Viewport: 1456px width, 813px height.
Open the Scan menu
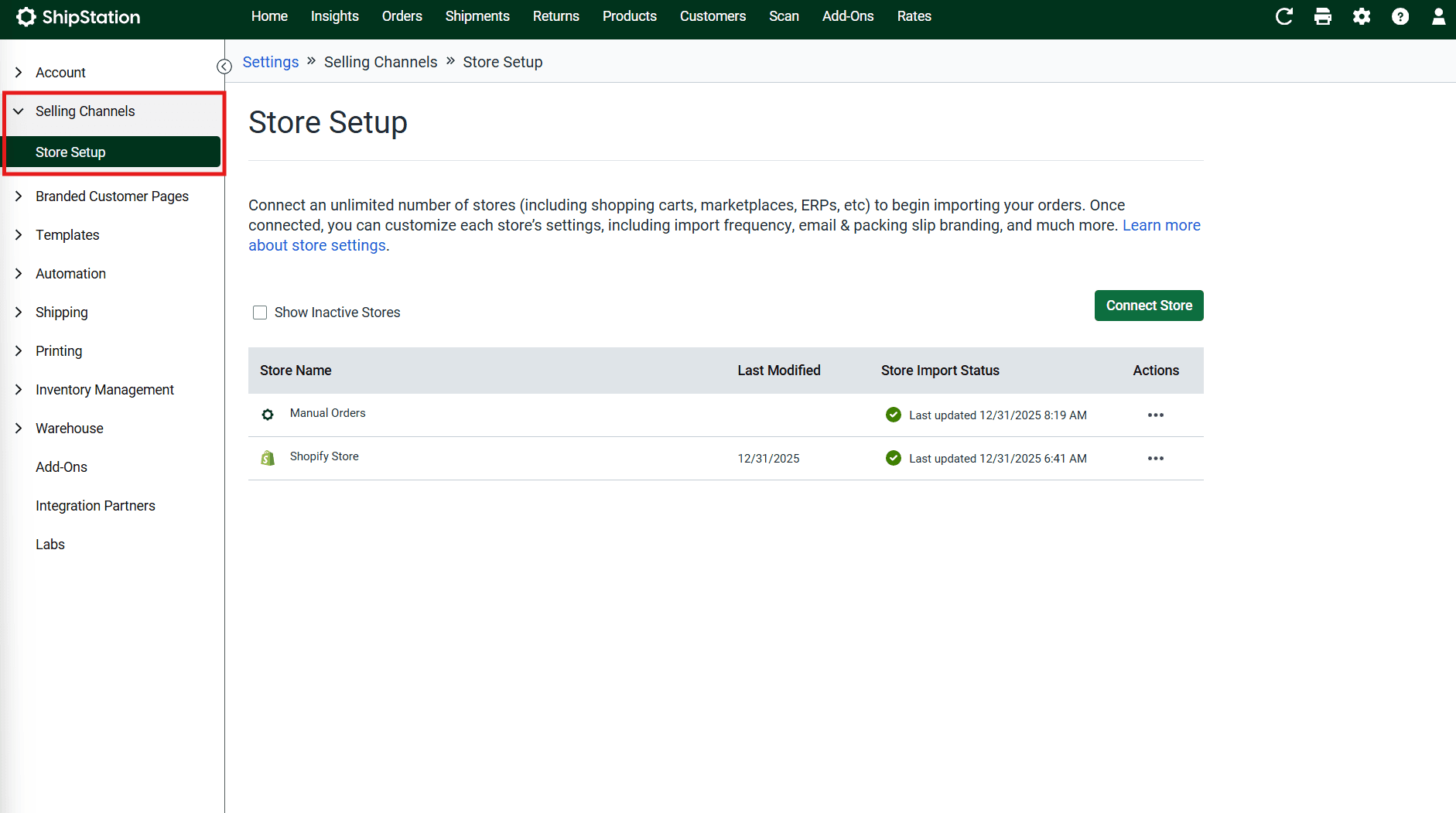point(784,16)
